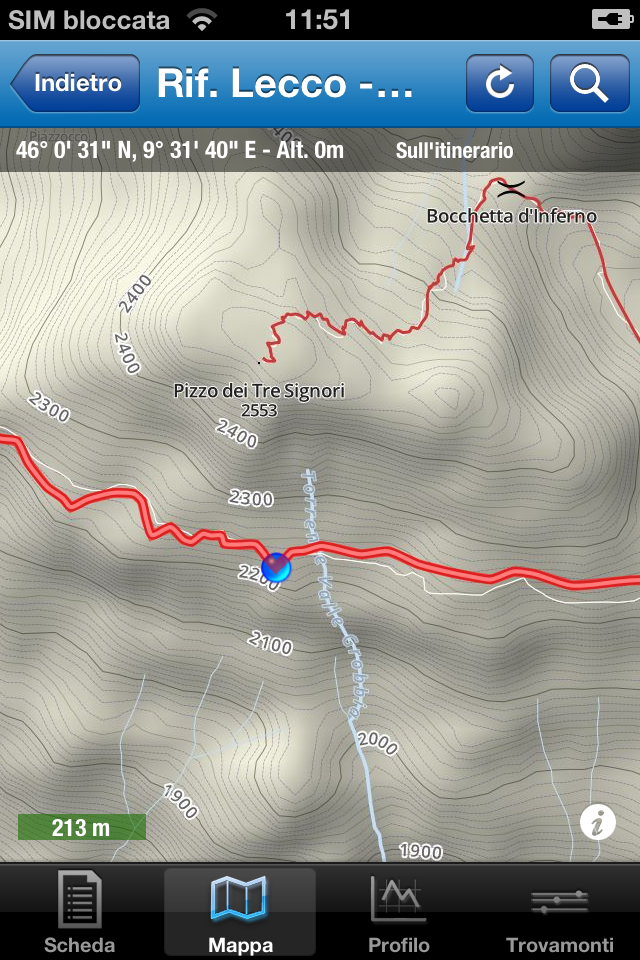The image size is (640, 960).
Task: Select the blue position marker
Action: point(276,567)
